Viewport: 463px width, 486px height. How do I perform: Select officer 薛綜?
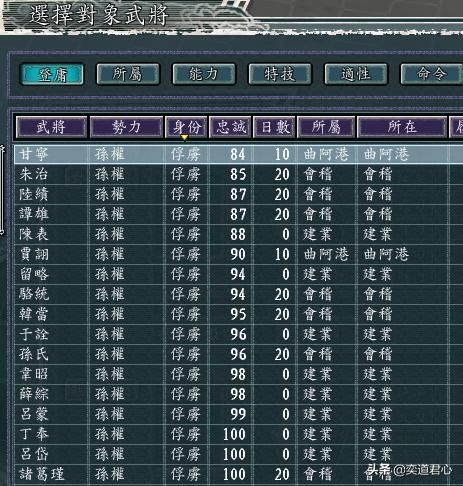(33, 394)
